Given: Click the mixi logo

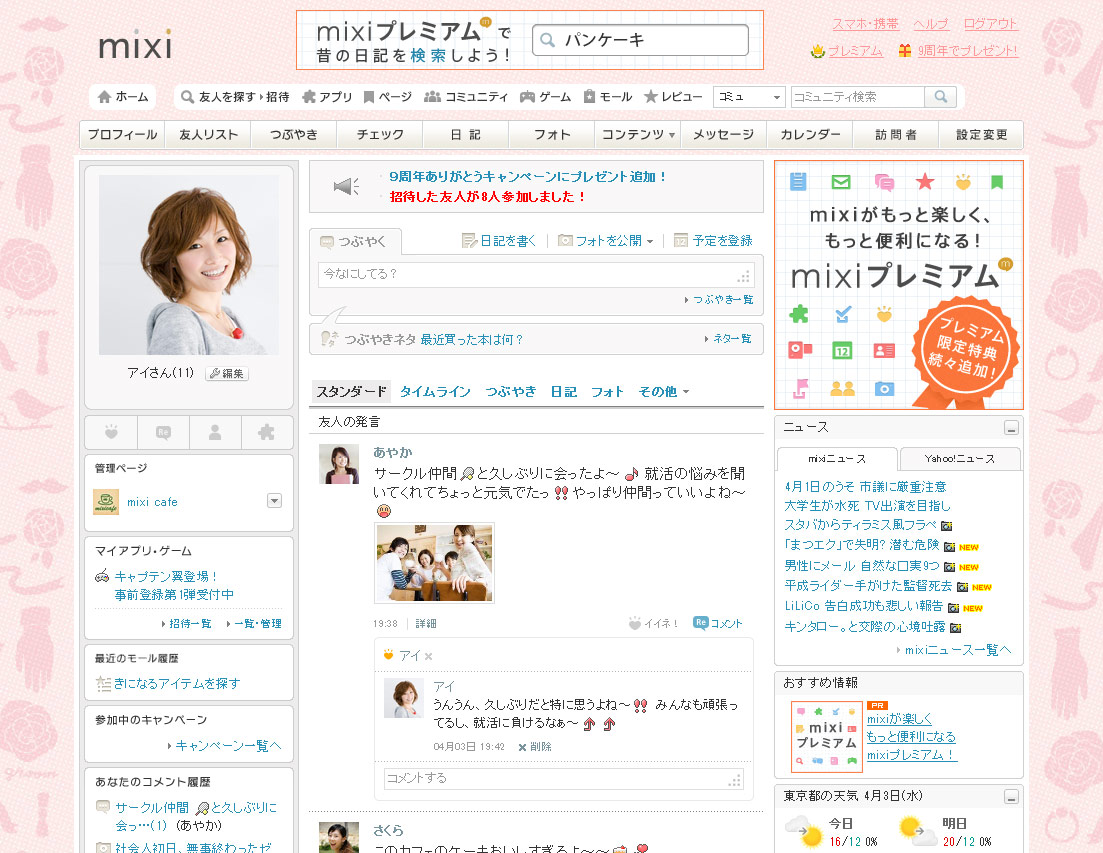Looking at the screenshot, I should pyautogui.click(x=135, y=44).
